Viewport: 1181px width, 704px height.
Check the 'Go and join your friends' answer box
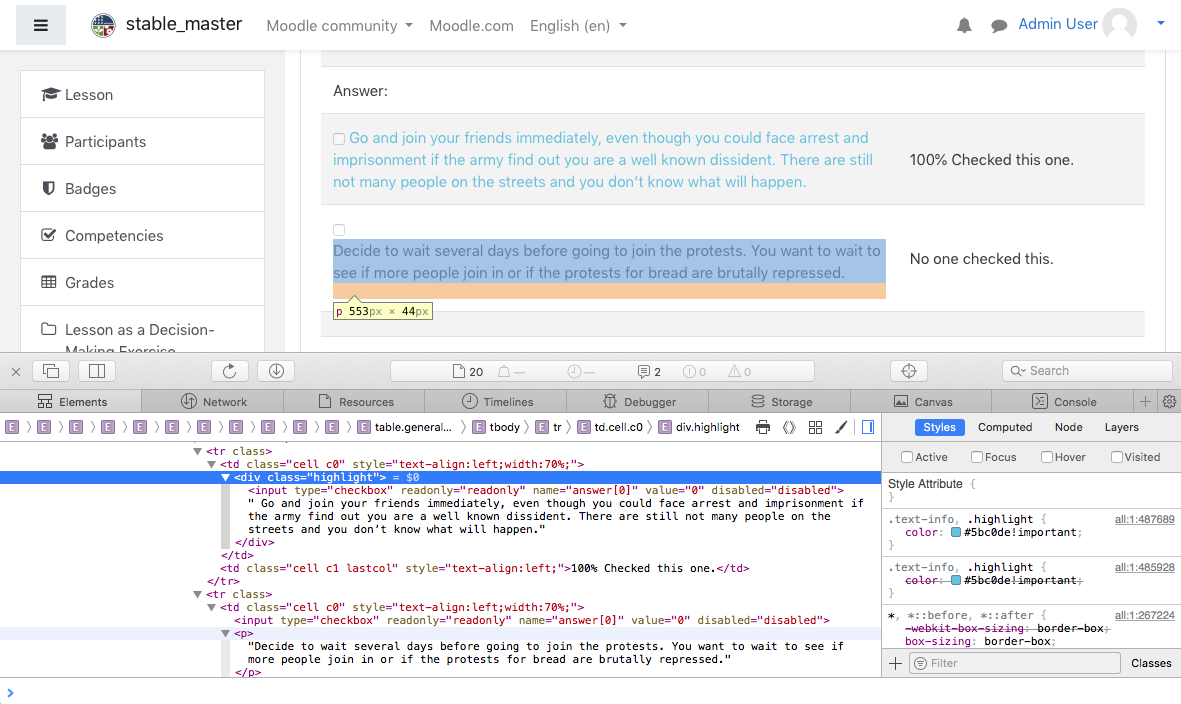(x=339, y=139)
